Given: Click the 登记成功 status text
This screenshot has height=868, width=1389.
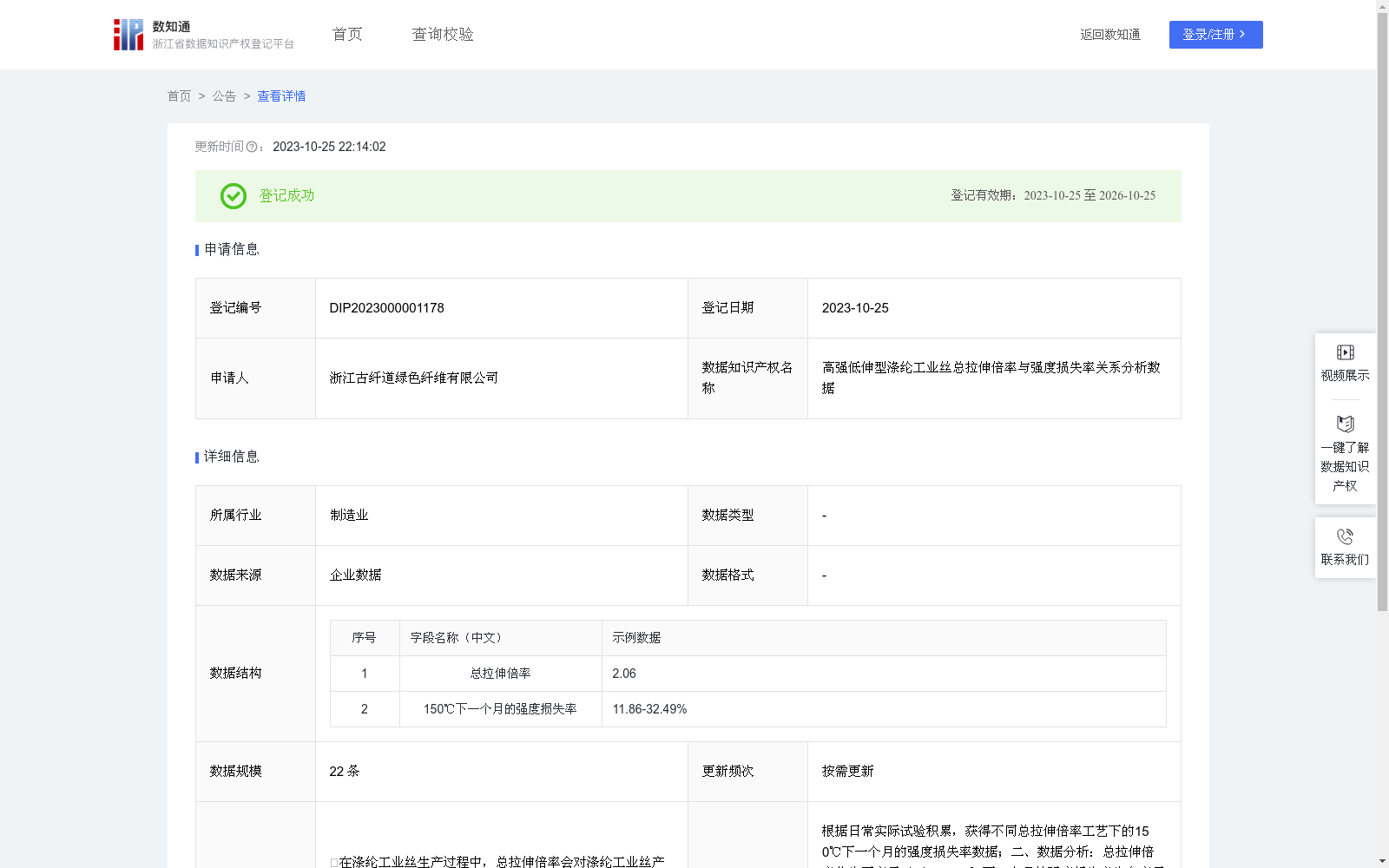Looking at the screenshot, I should click(x=286, y=196).
